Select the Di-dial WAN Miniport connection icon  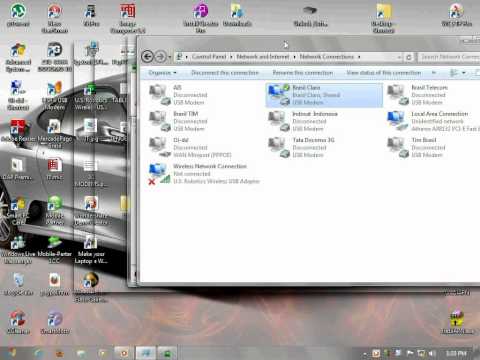pos(160,147)
